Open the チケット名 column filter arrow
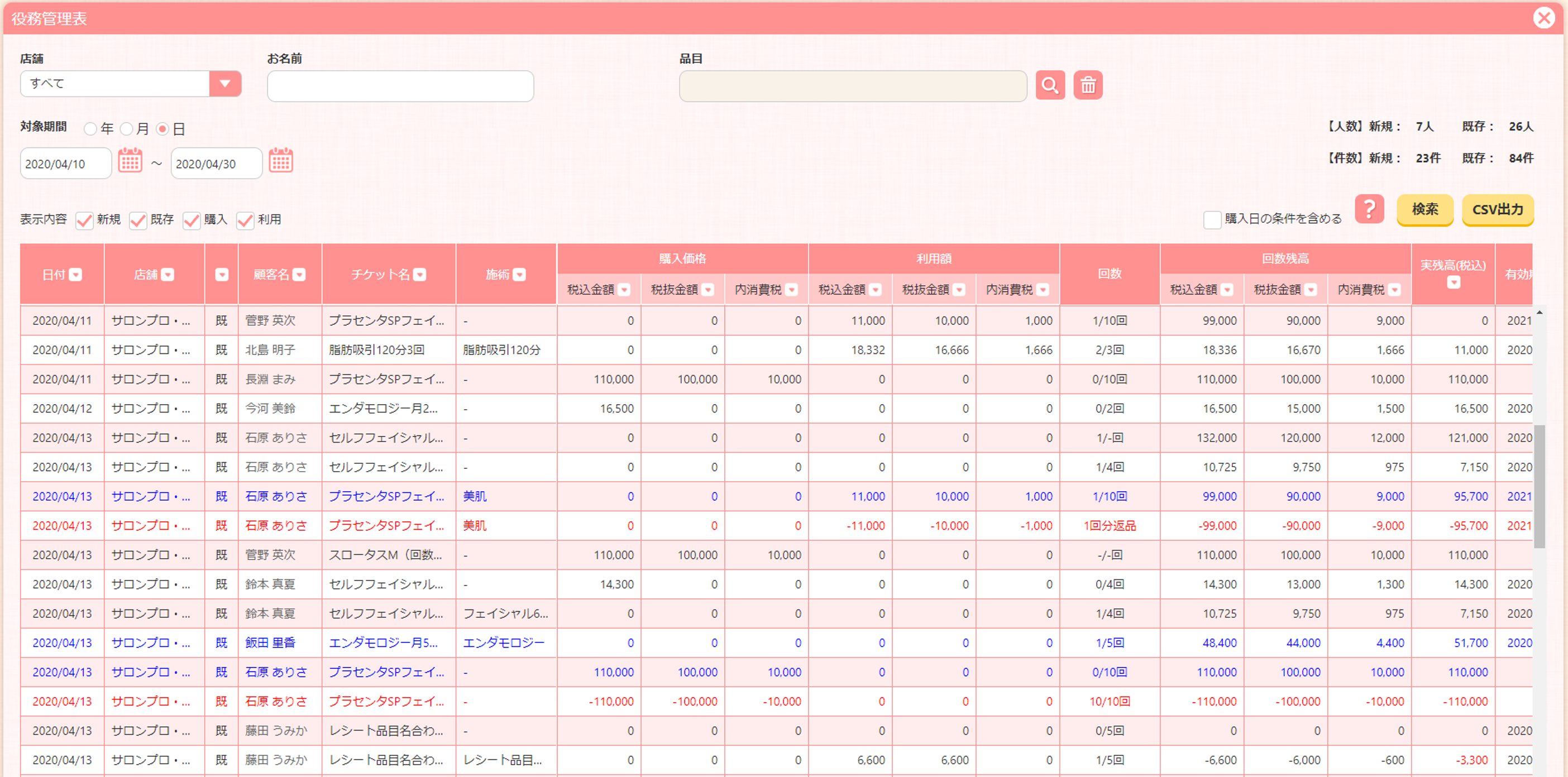 (419, 275)
